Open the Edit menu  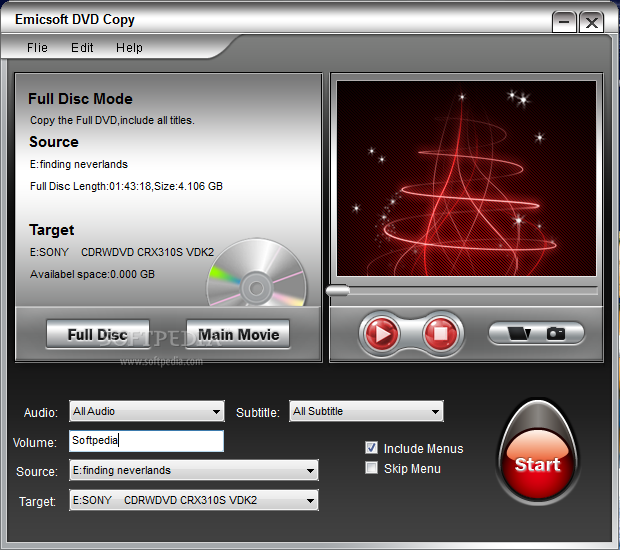click(82, 47)
